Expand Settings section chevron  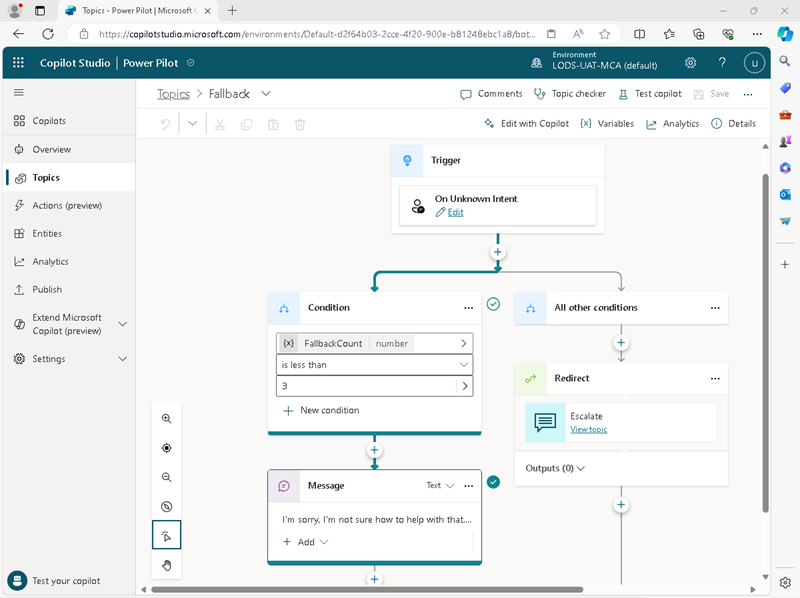123,359
